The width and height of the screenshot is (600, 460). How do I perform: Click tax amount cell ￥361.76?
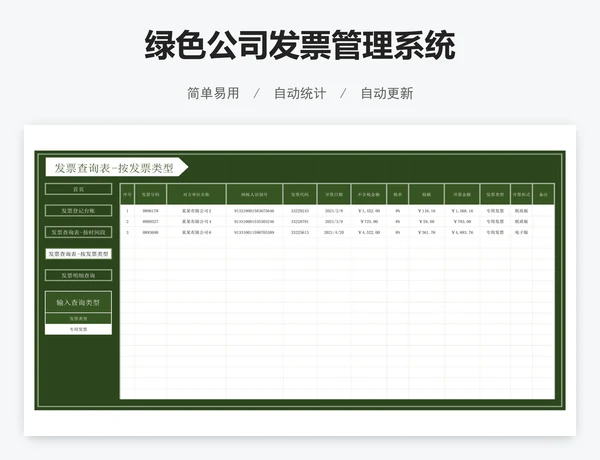(427, 232)
